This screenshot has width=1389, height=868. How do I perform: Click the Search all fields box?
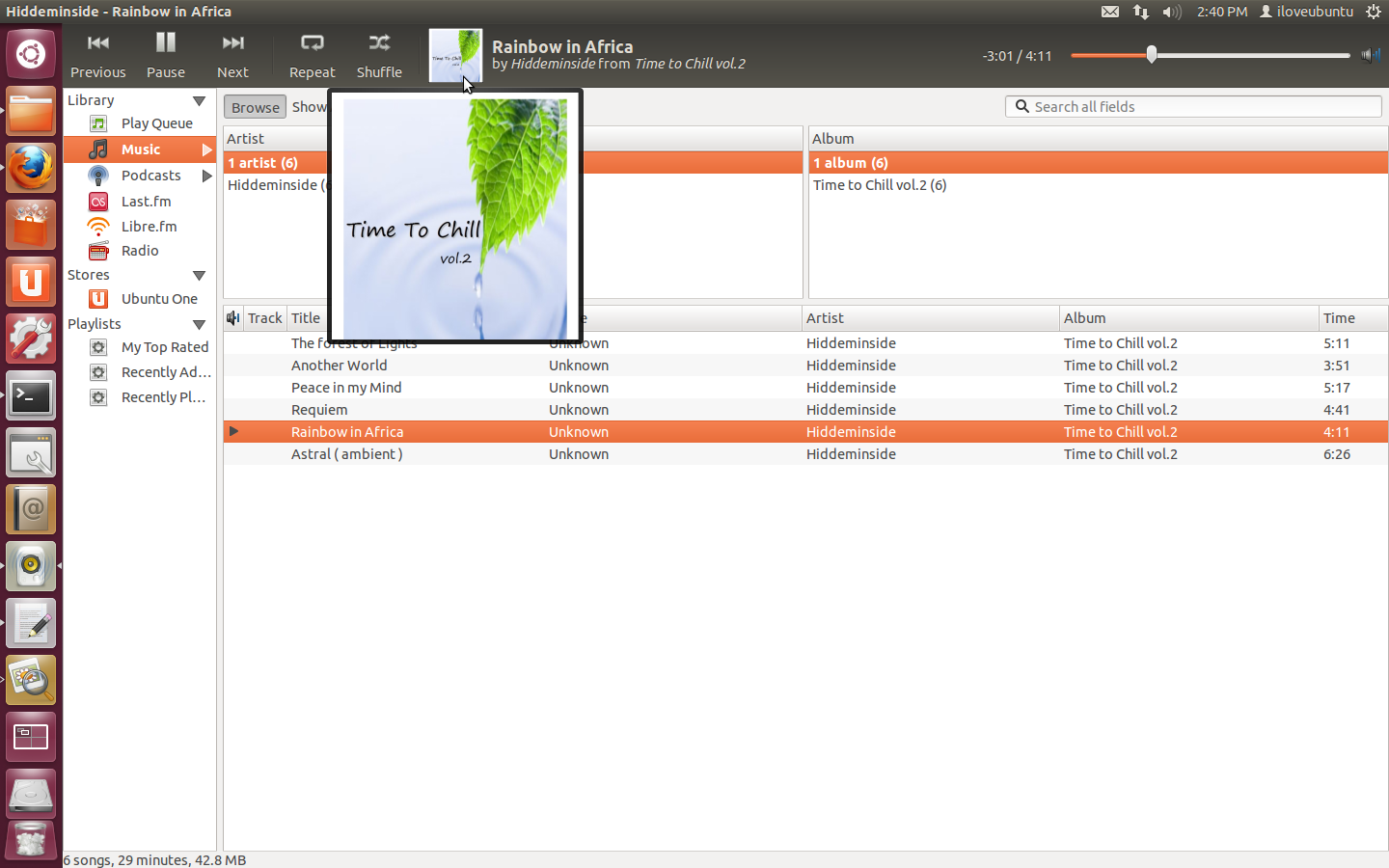click(x=1193, y=106)
